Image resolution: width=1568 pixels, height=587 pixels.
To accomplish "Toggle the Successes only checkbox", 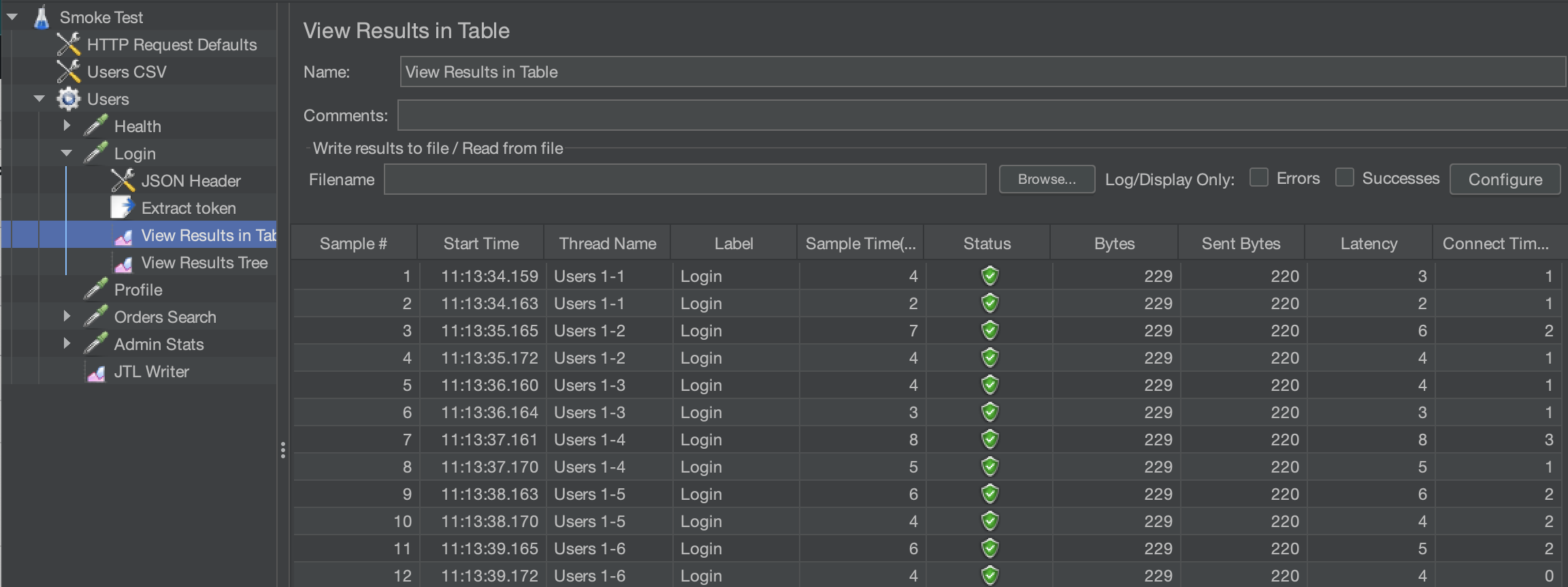I will pos(1344,178).
